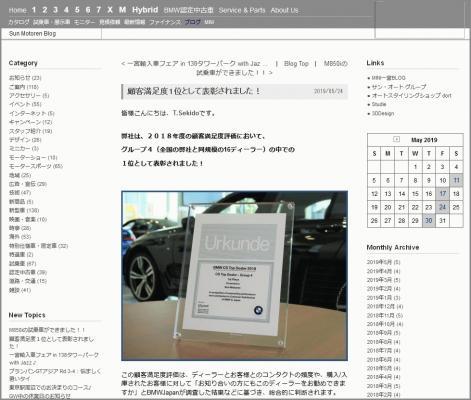Open the MINI sub-navigation link
The height and width of the screenshot is (400, 471).
(209, 22)
